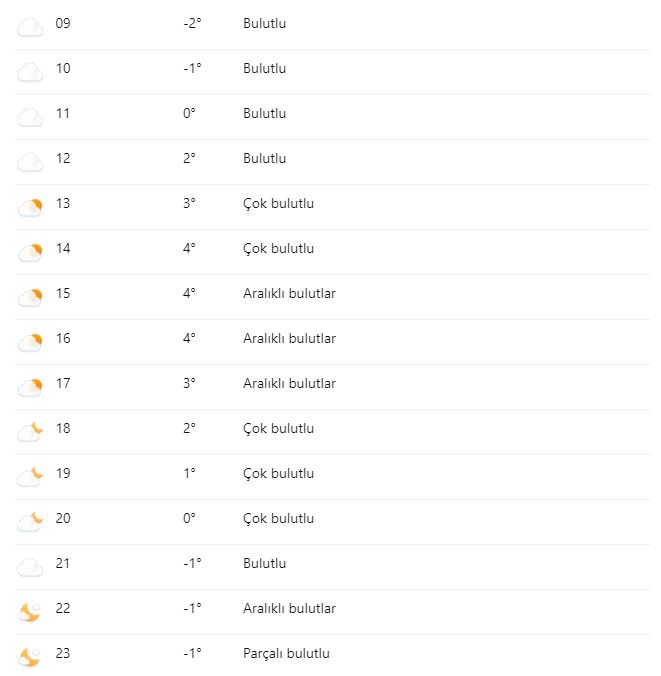Click the cloud icon at hour 21
Screen dimensions: 661x676
tap(30, 567)
